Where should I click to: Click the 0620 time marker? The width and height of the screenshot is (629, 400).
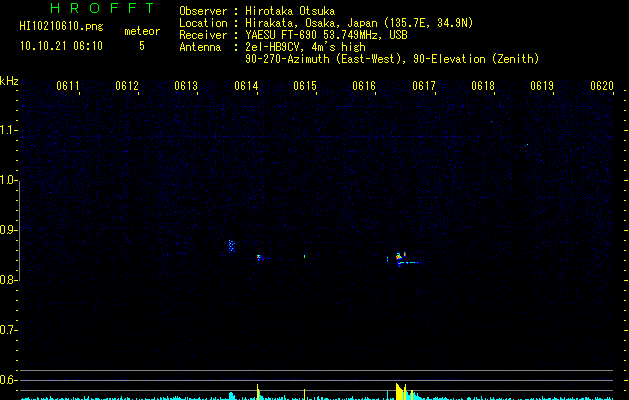point(602,86)
